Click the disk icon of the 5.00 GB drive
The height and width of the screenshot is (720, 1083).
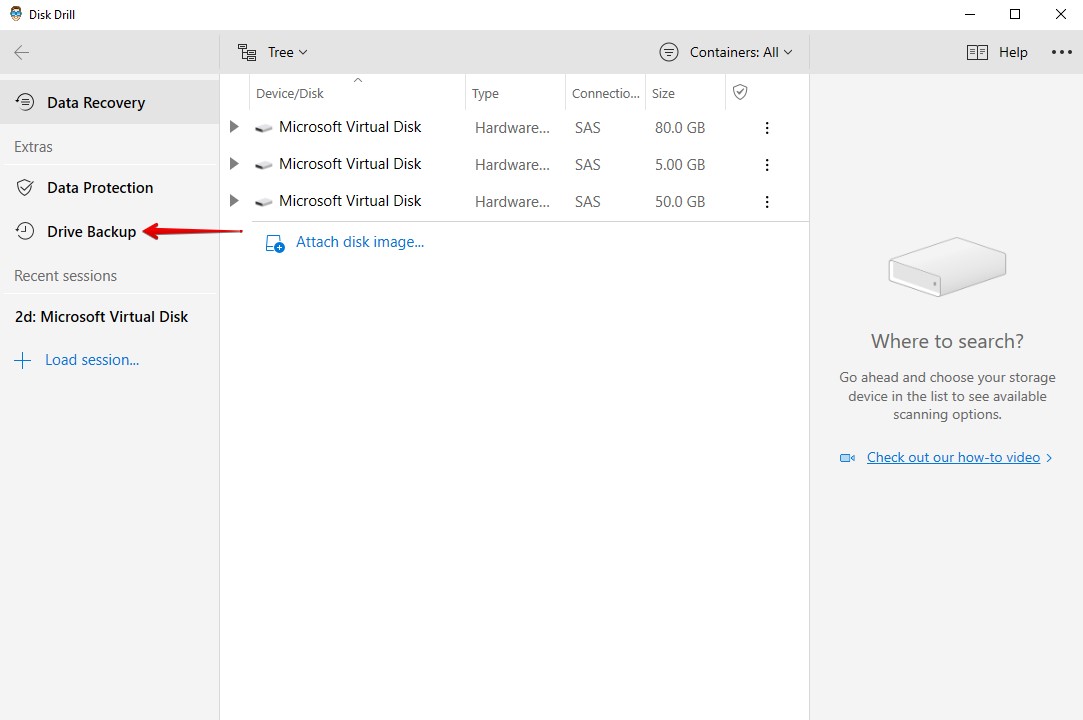pos(263,164)
